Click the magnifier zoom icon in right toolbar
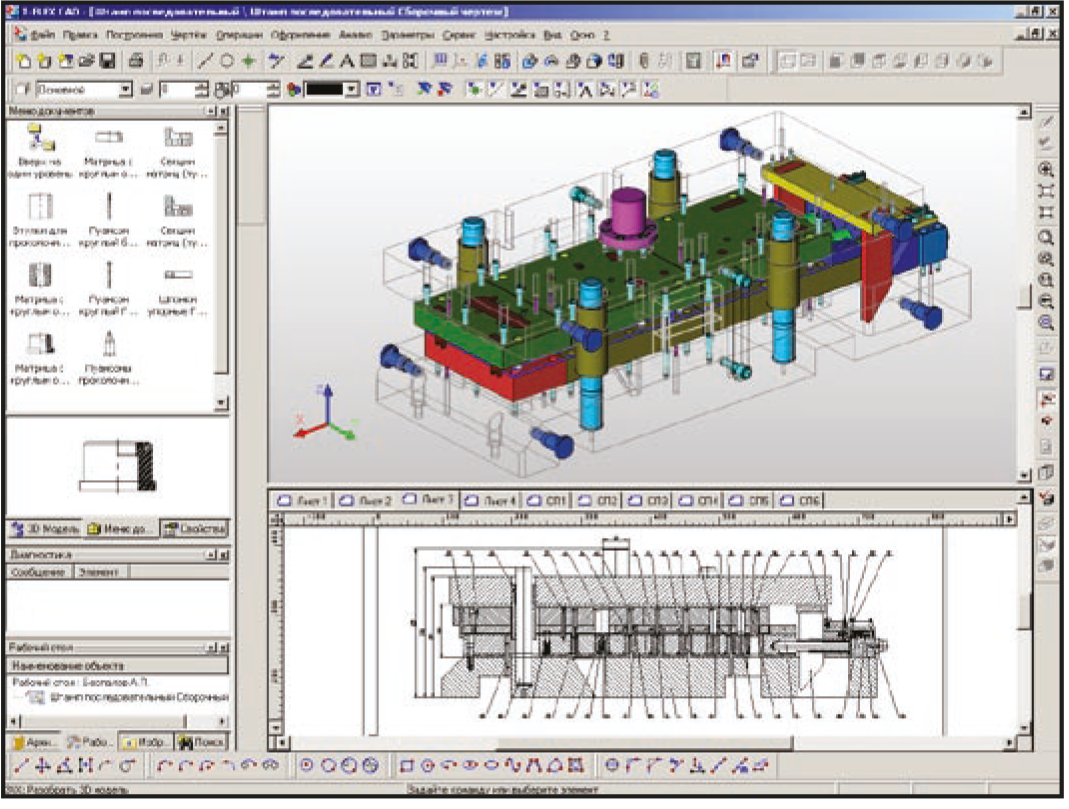Image resolution: width=1069 pixels, height=809 pixels. (1046, 238)
